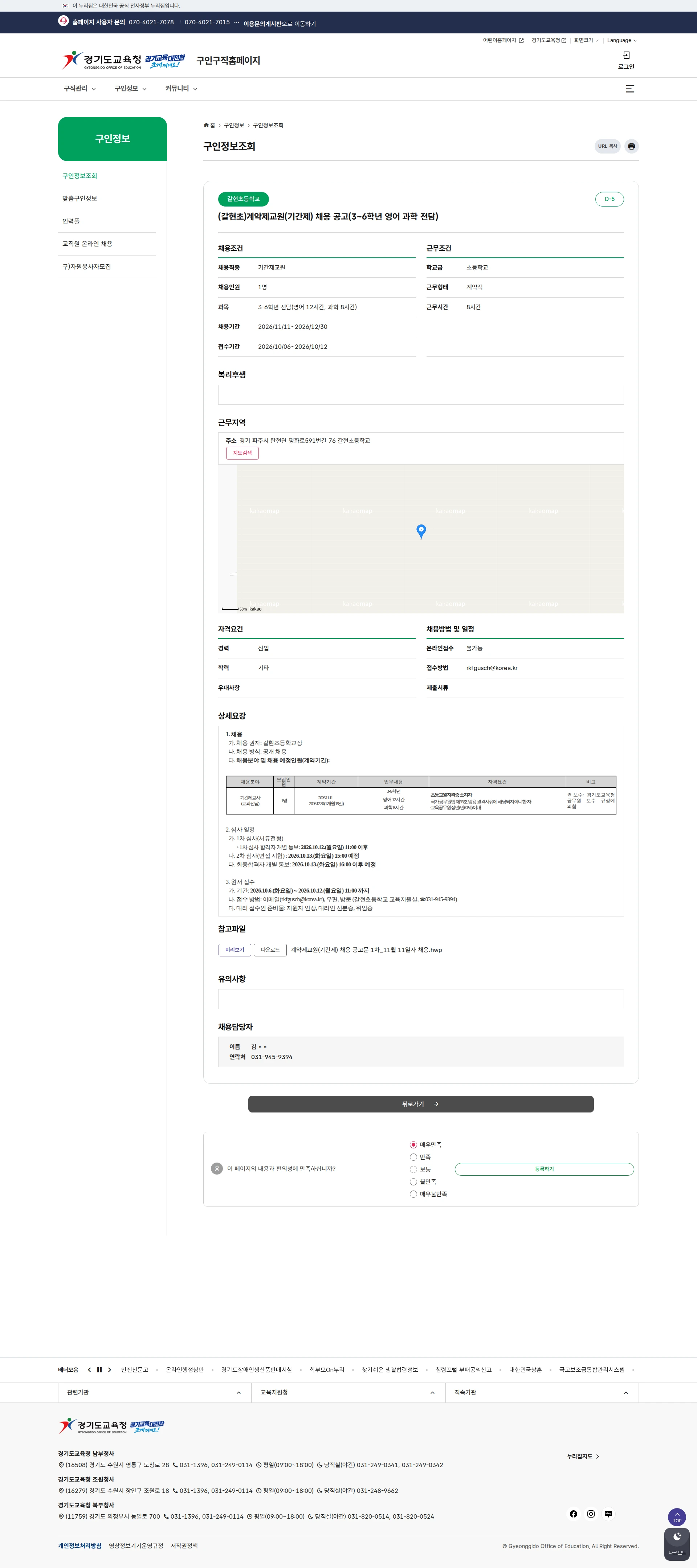Expand the 구직관리 menu
697x1568 pixels.
[80, 89]
